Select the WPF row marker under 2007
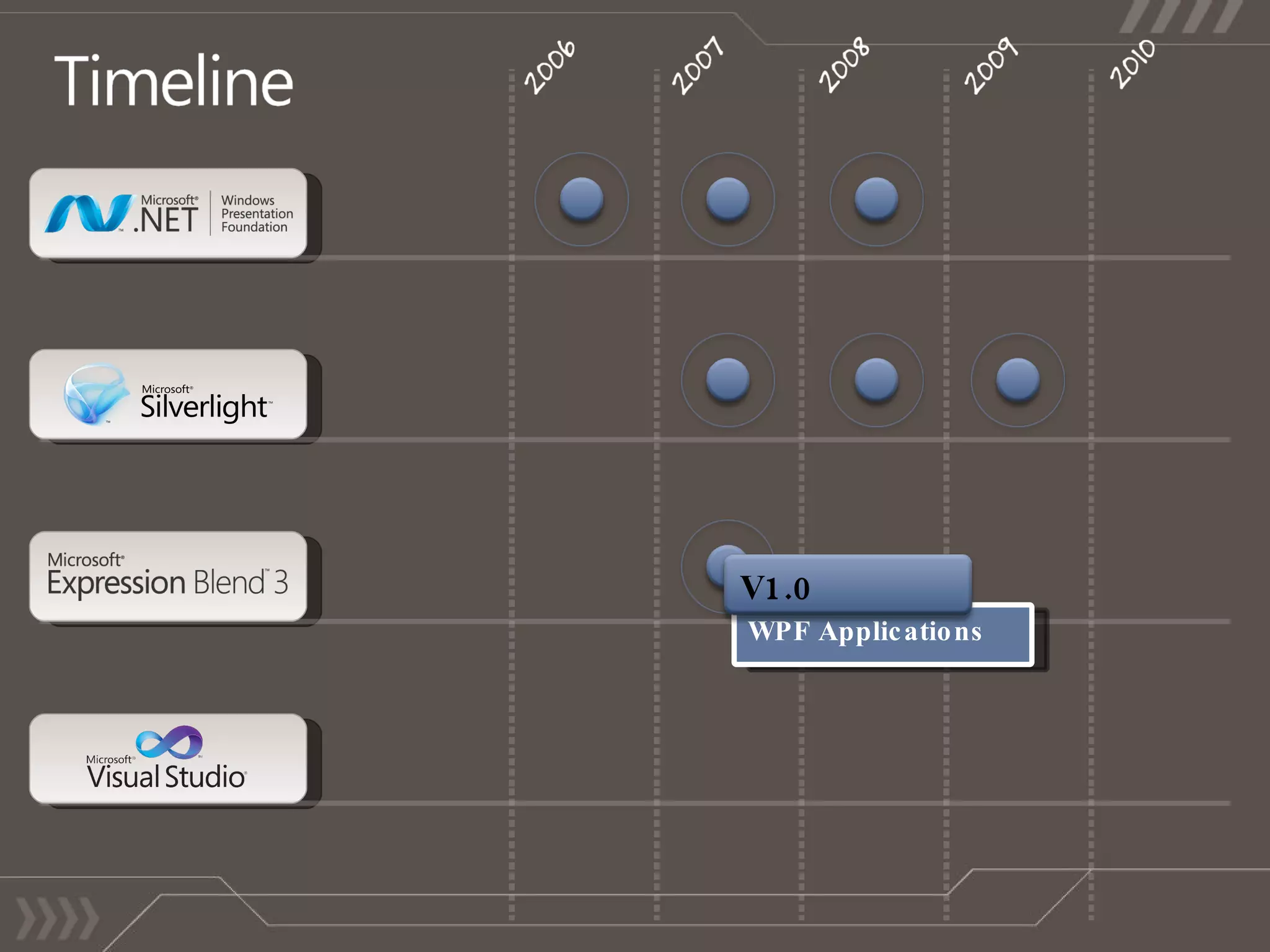Viewport: 1270px width, 952px height. click(728, 200)
